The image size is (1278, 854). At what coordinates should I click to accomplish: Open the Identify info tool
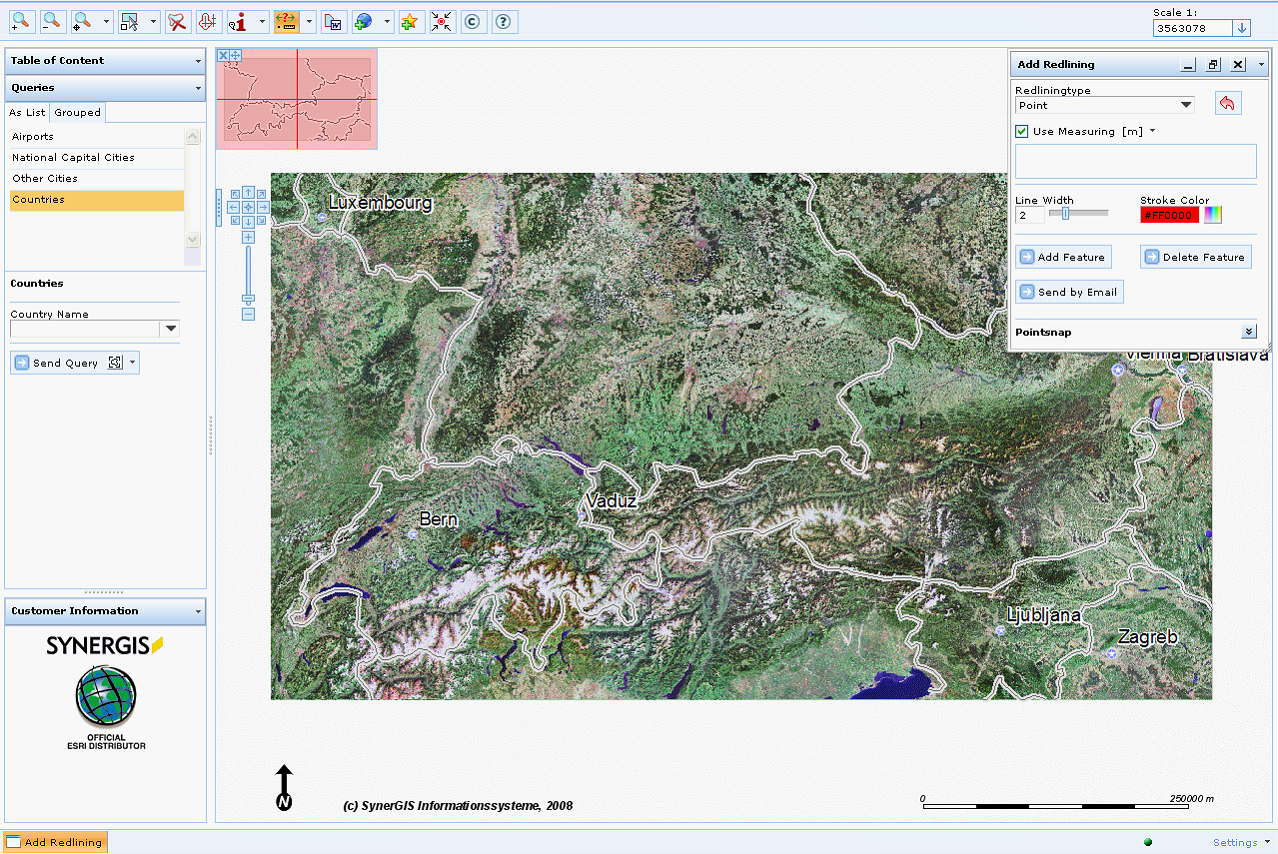click(239, 21)
